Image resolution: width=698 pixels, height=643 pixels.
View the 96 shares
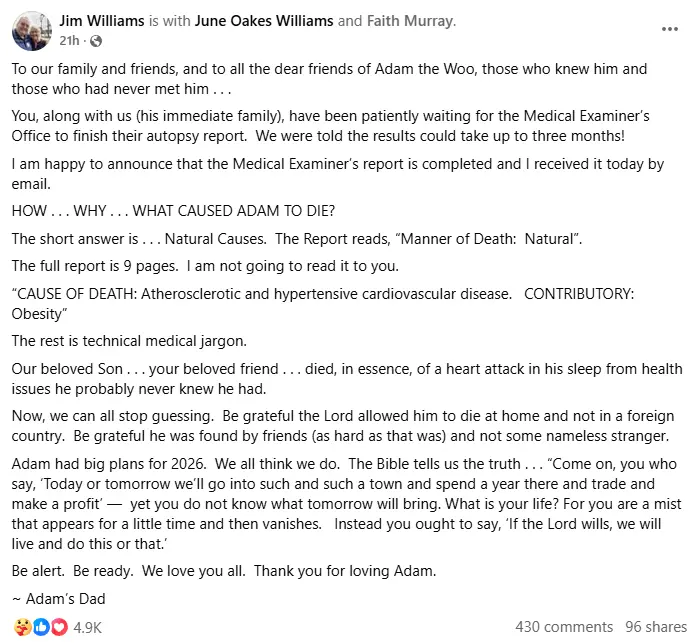point(654,627)
